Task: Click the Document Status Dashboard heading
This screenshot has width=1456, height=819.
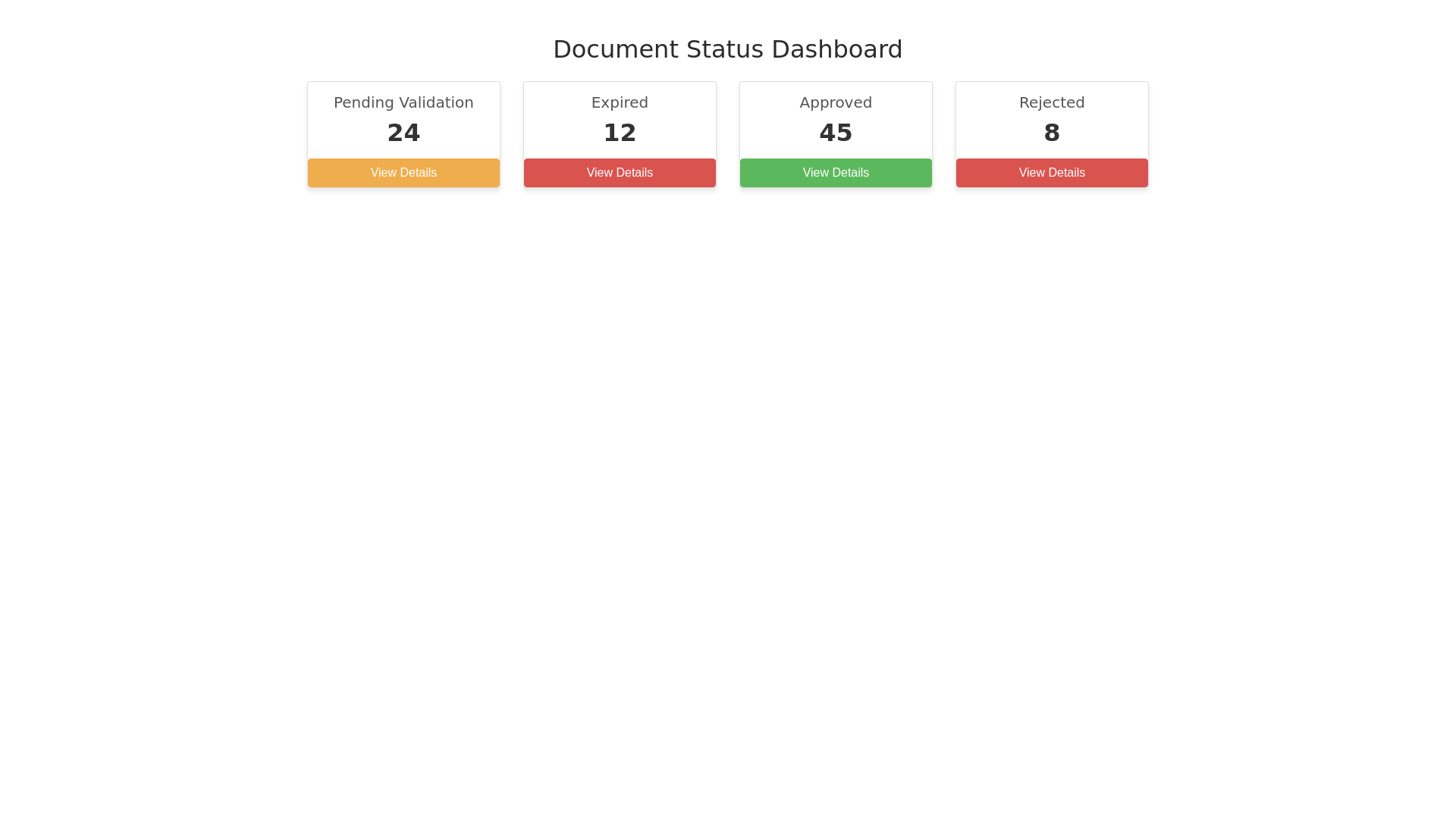Action: pos(727,49)
